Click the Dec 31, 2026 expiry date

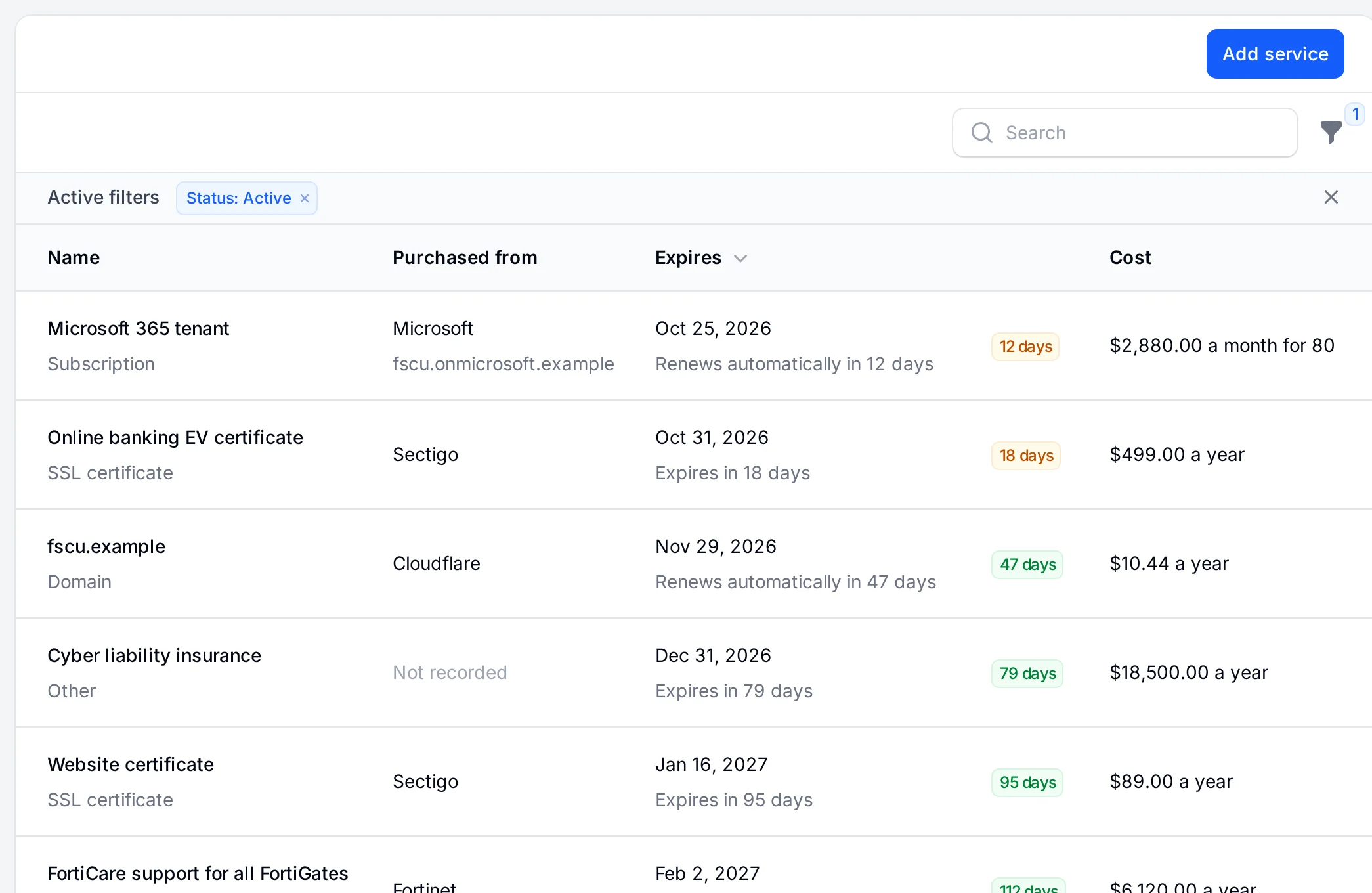713,655
